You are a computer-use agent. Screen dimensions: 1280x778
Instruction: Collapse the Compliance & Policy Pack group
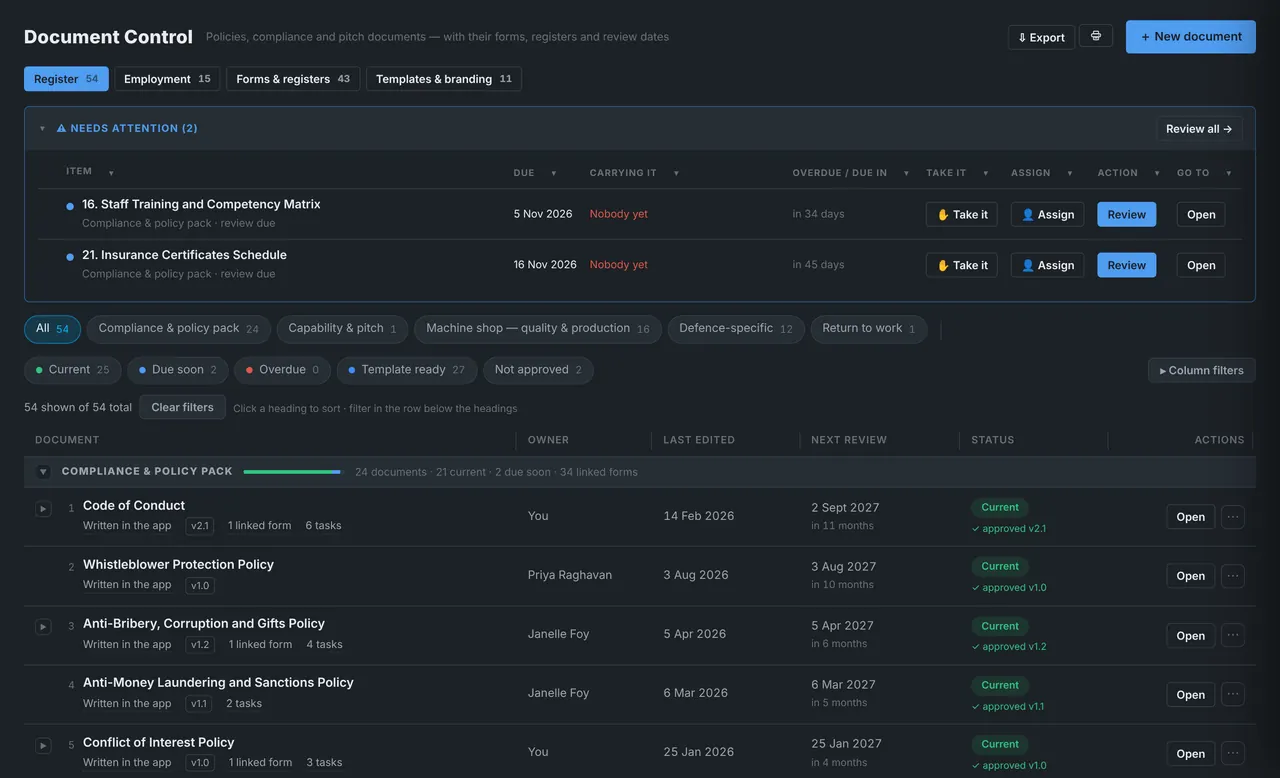tap(43, 472)
